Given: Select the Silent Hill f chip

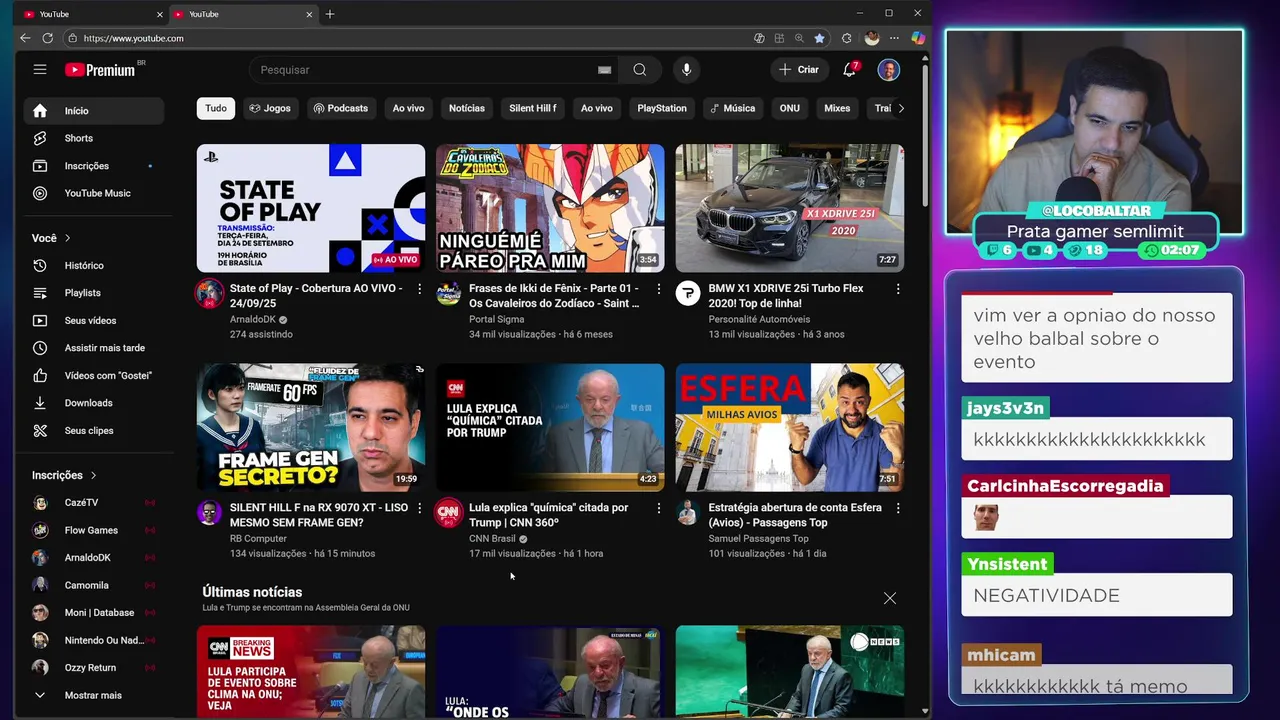Looking at the screenshot, I should [533, 108].
